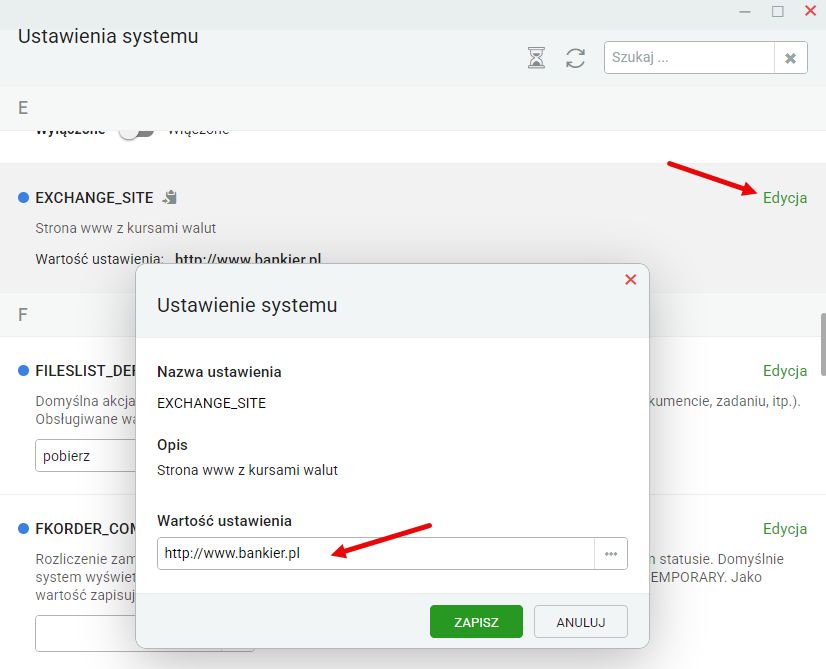Close the Ustawienie systemu dialog

(x=631, y=280)
